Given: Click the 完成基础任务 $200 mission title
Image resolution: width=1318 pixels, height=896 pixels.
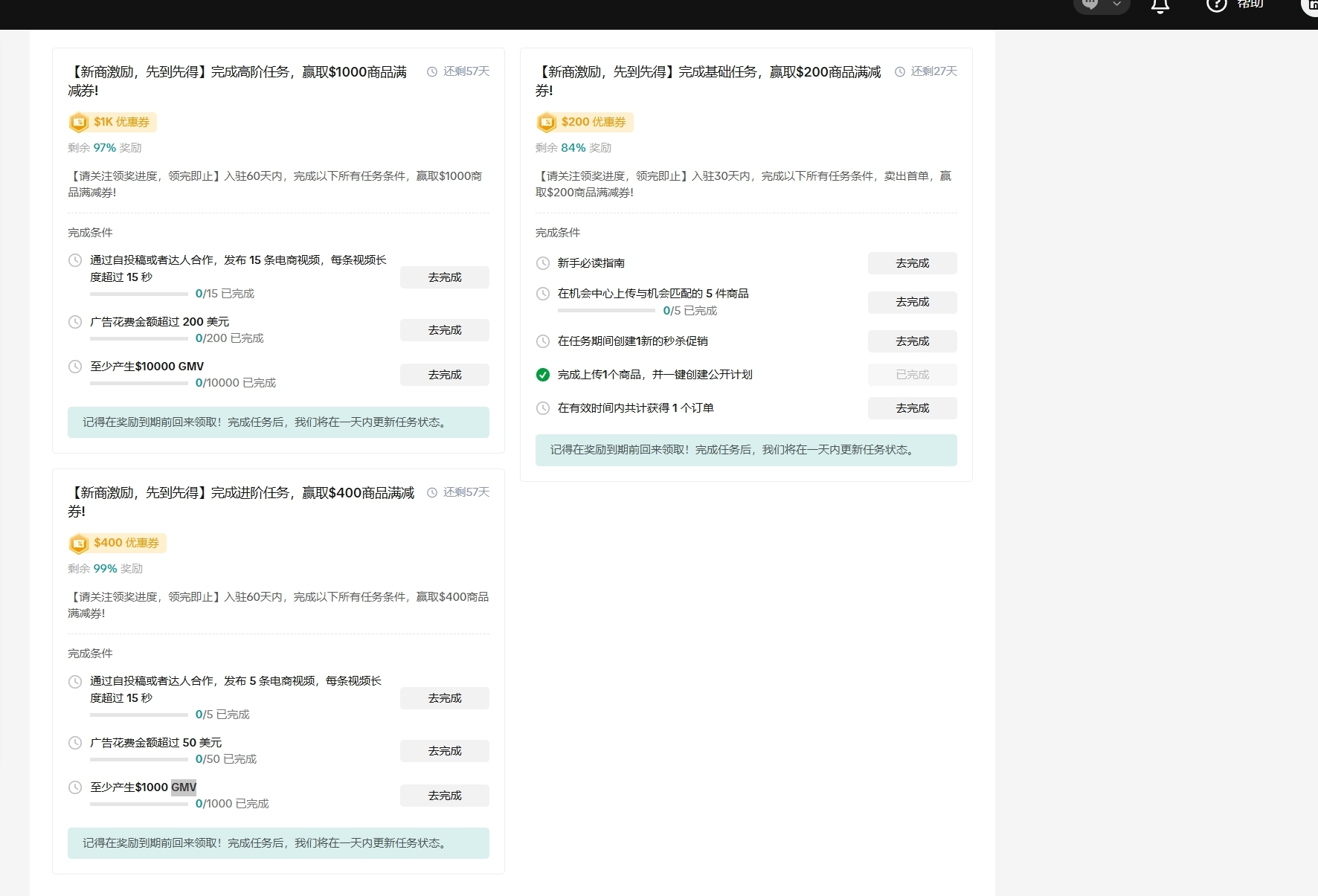Looking at the screenshot, I should coord(708,81).
